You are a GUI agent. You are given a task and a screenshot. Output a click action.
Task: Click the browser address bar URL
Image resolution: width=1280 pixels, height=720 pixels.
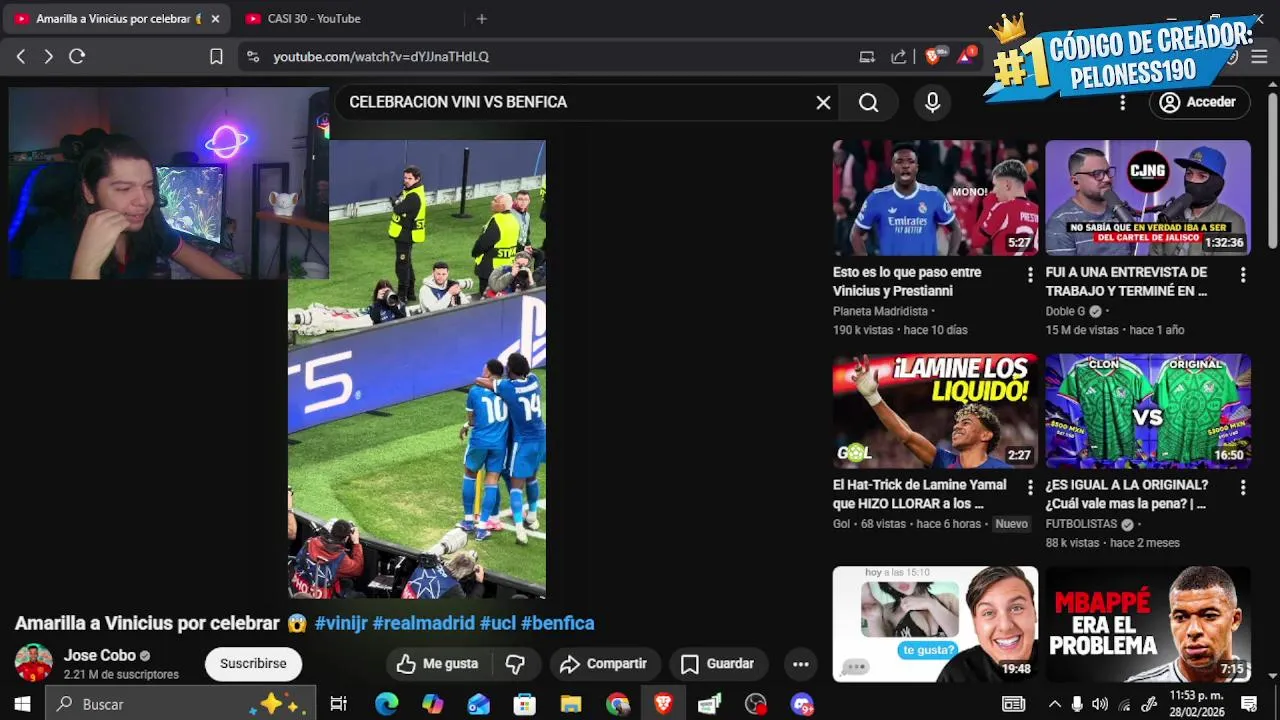pos(381,57)
